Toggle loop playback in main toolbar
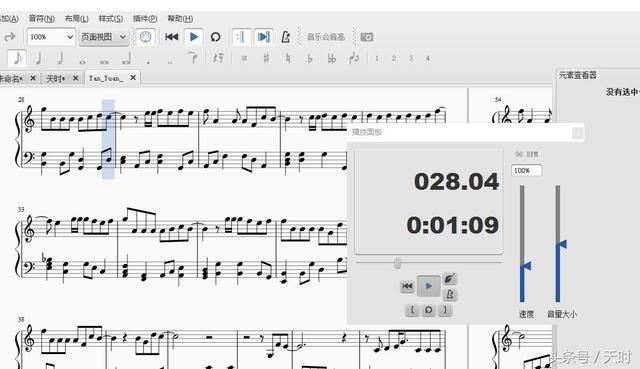 point(216,37)
